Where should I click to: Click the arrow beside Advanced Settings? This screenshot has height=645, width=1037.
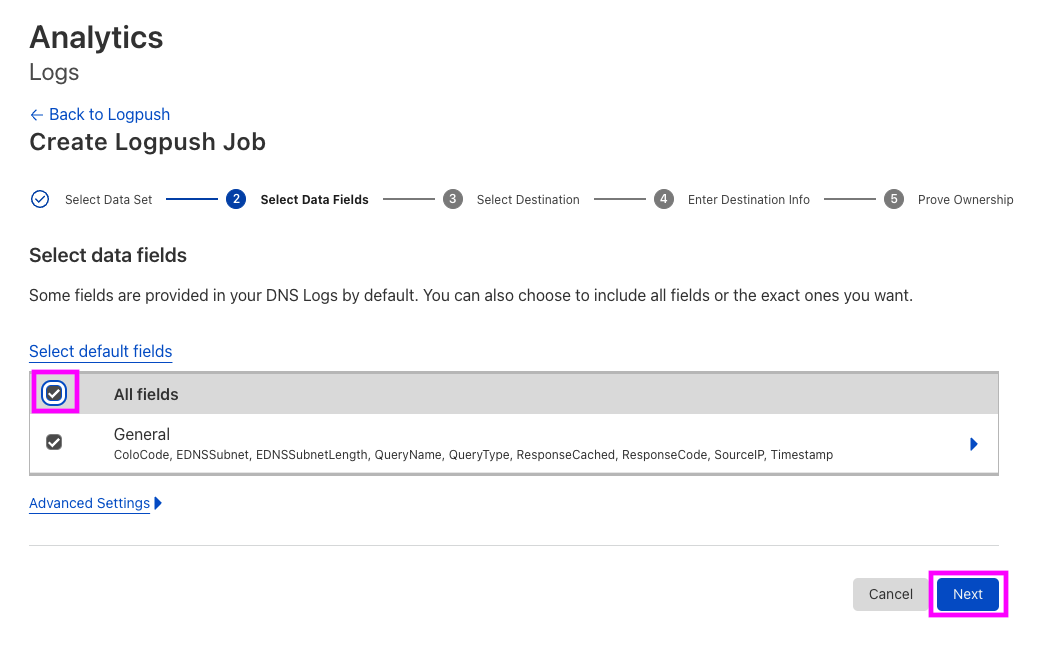tap(158, 503)
